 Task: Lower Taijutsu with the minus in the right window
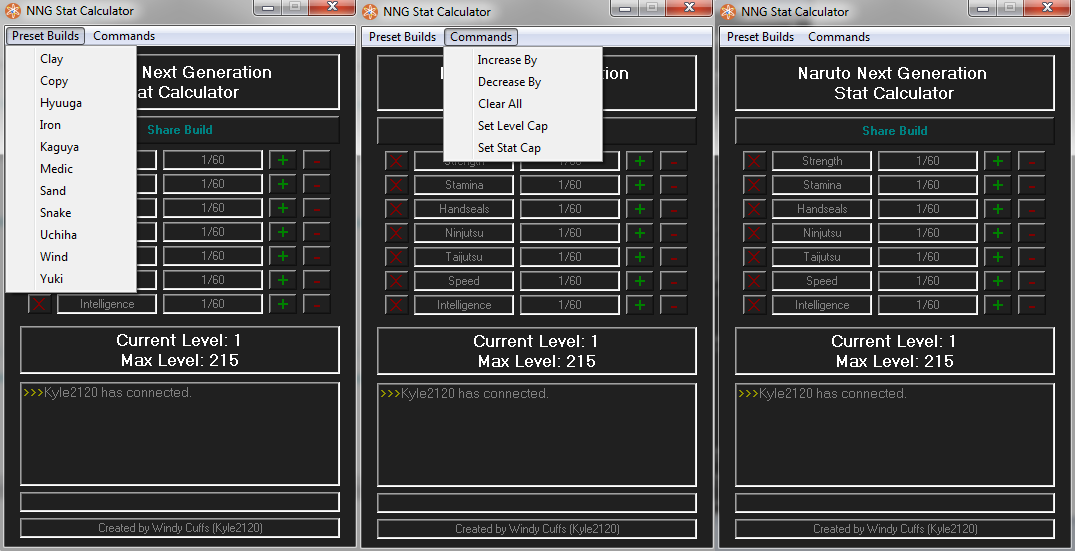click(x=1032, y=257)
